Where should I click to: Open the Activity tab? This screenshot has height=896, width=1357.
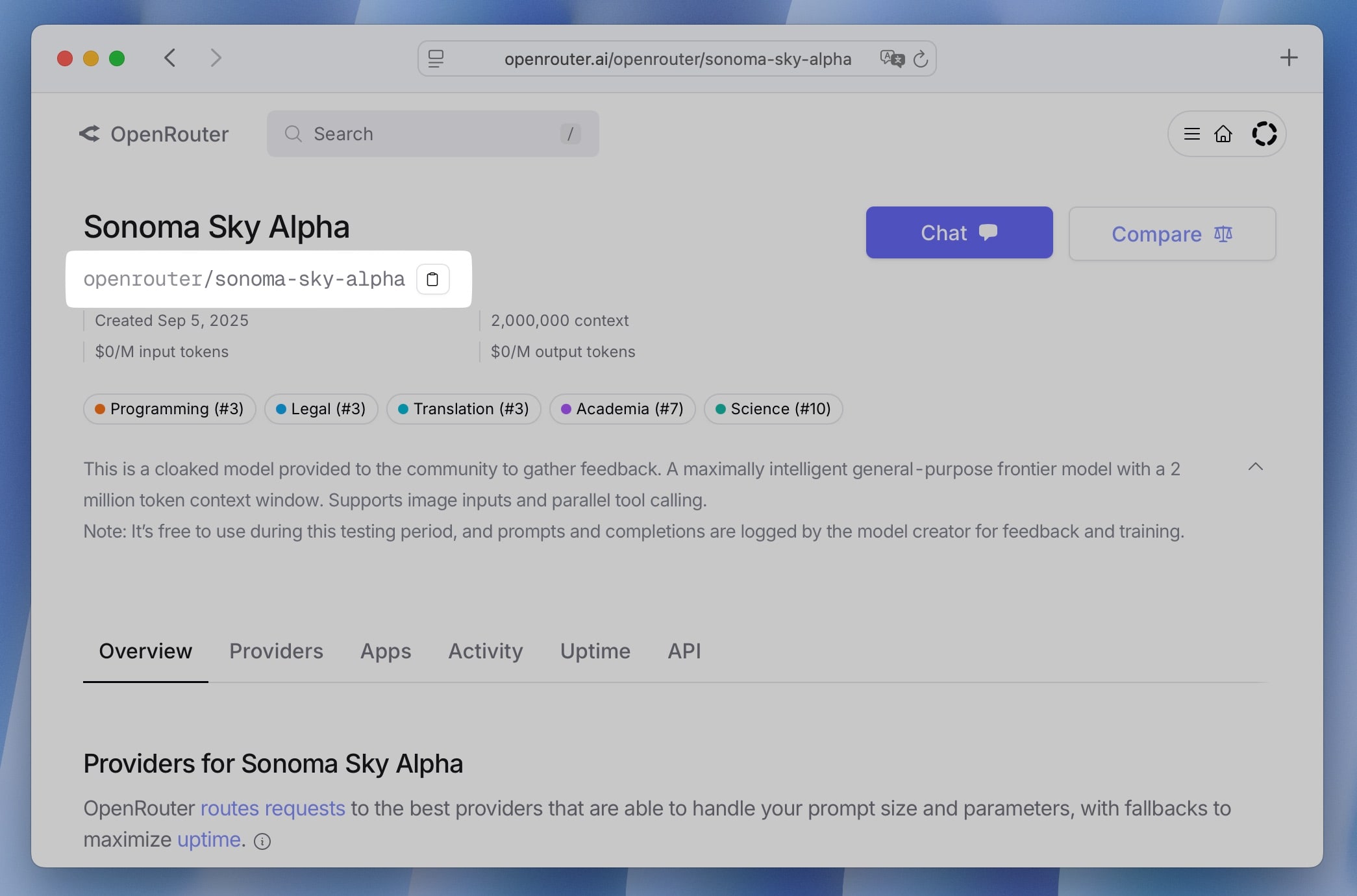[x=485, y=651]
